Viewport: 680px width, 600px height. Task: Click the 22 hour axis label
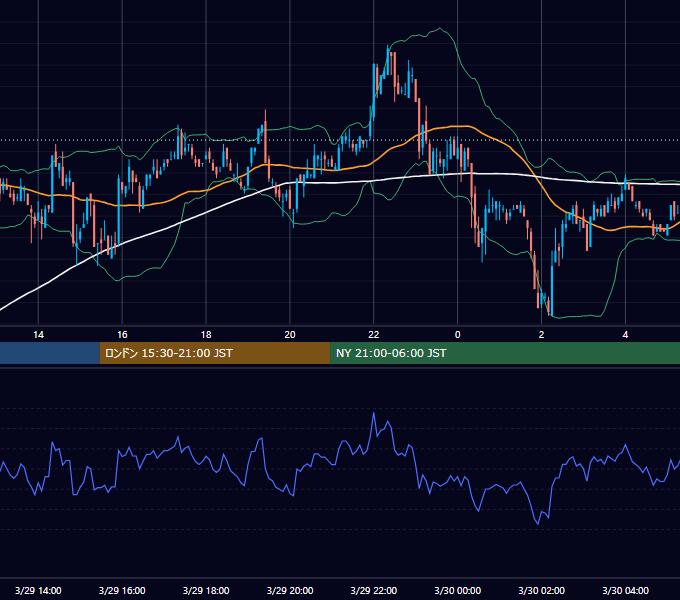pyautogui.click(x=373, y=335)
